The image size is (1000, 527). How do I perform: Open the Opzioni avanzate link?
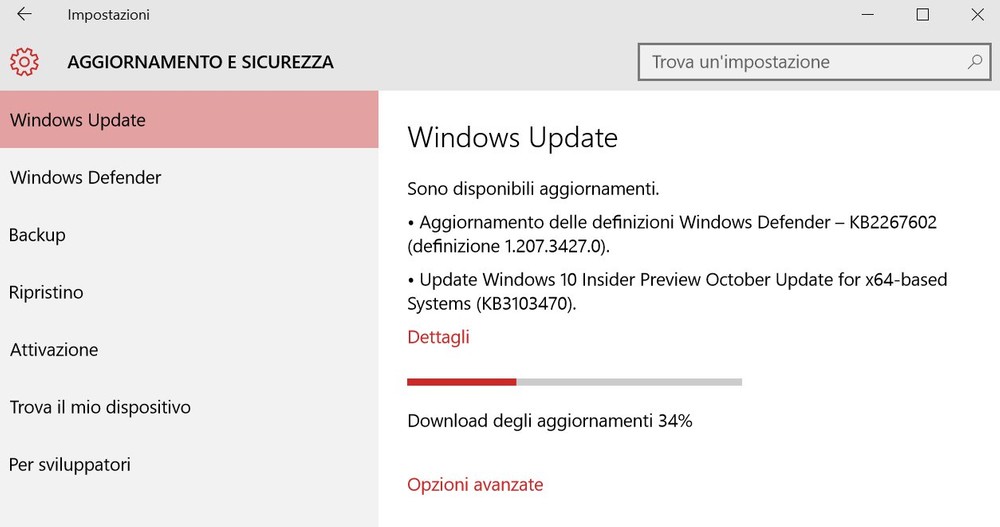click(475, 484)
